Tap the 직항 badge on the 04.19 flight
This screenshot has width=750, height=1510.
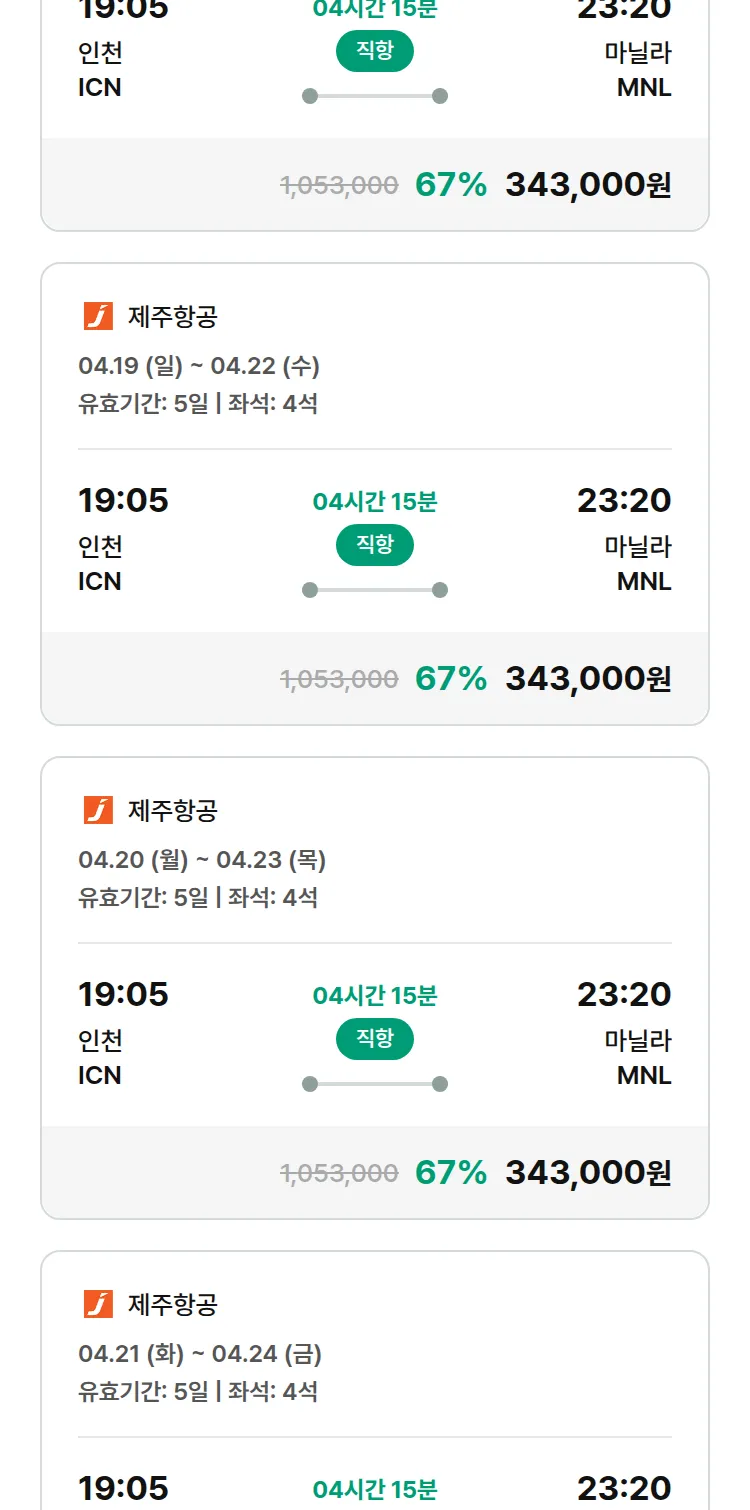click(375, 545)
